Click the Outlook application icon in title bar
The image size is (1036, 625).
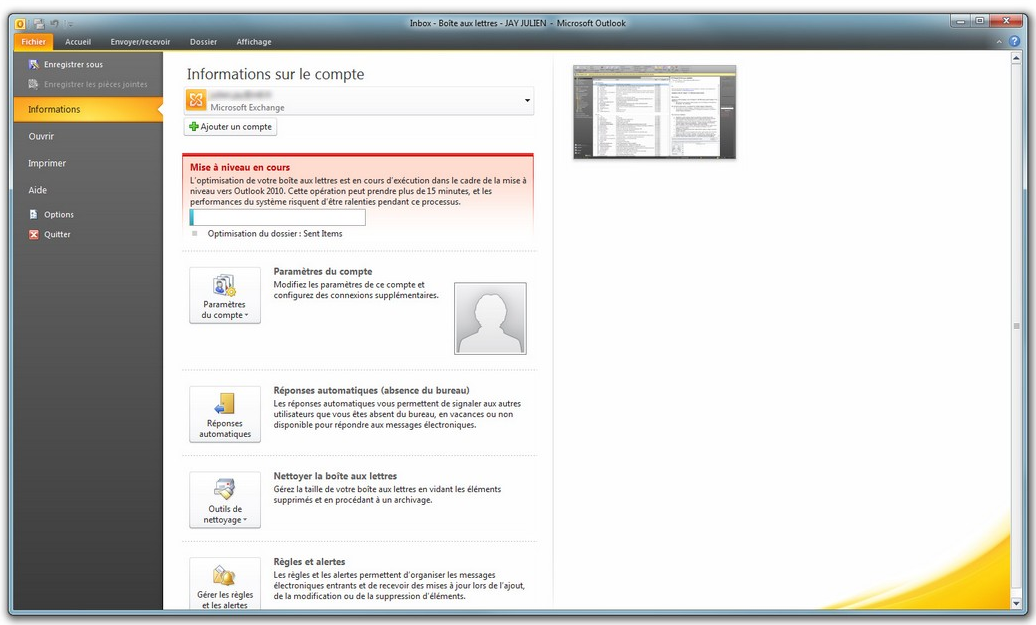(20, 24)
